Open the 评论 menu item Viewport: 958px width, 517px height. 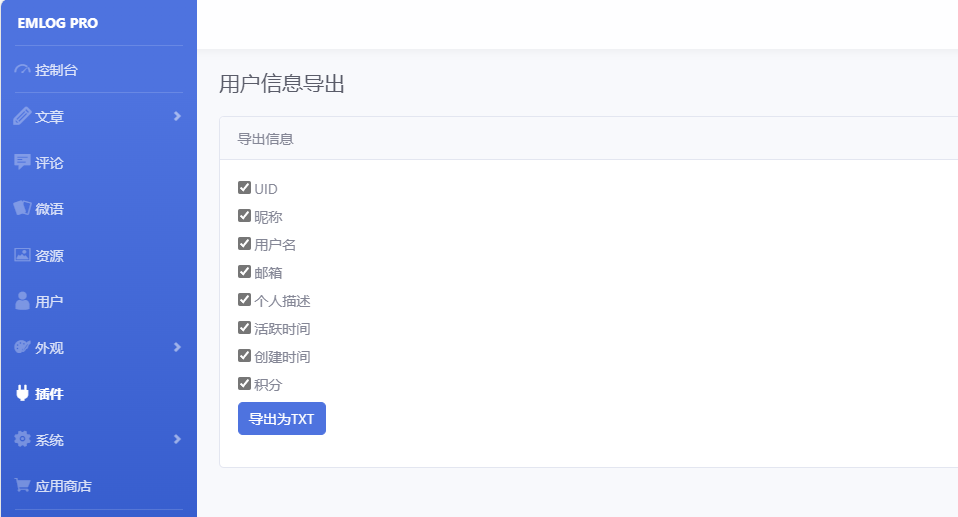(49, 163)
